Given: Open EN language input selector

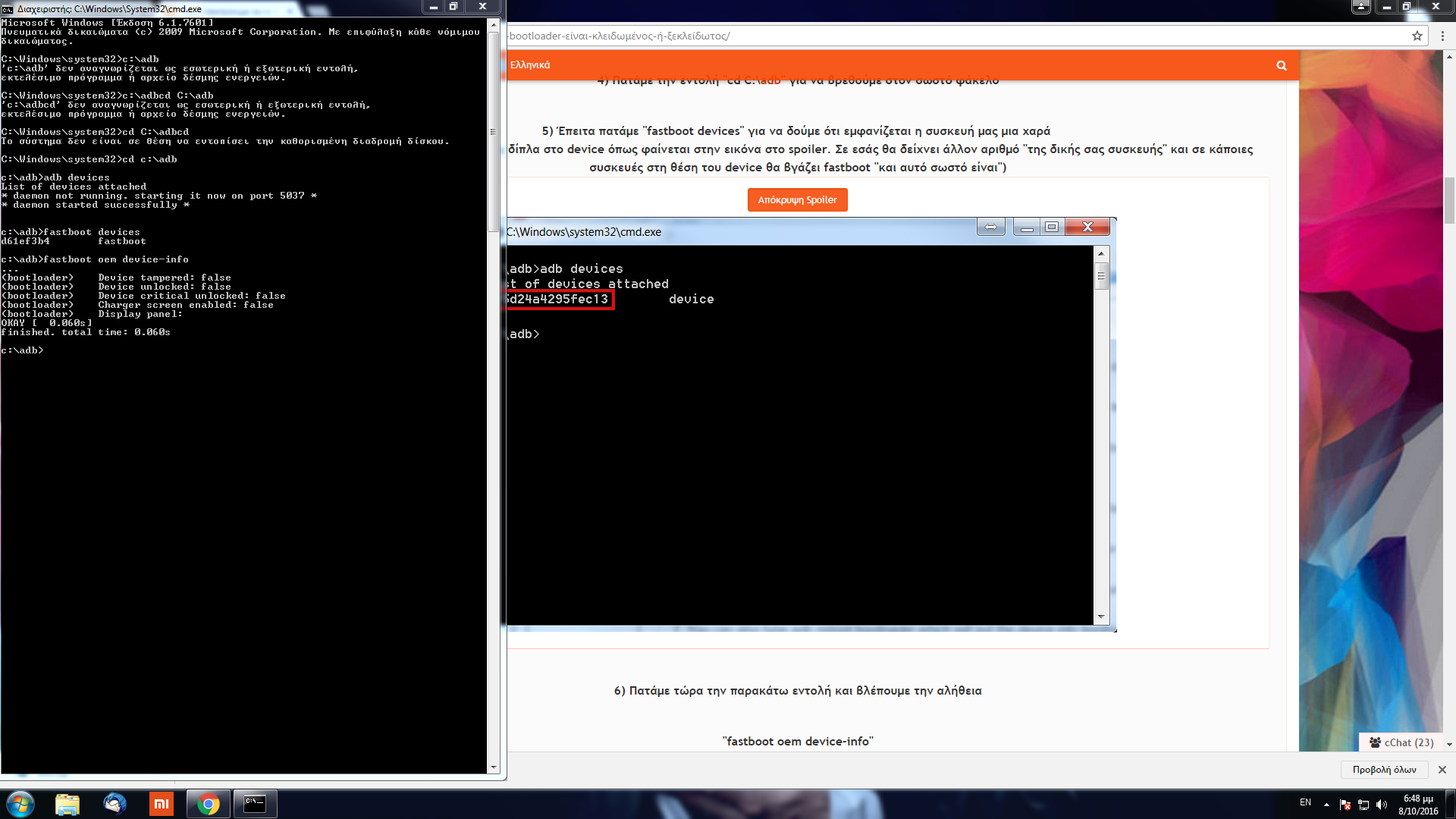Looking at the screenshot, I should point(1305,802).
